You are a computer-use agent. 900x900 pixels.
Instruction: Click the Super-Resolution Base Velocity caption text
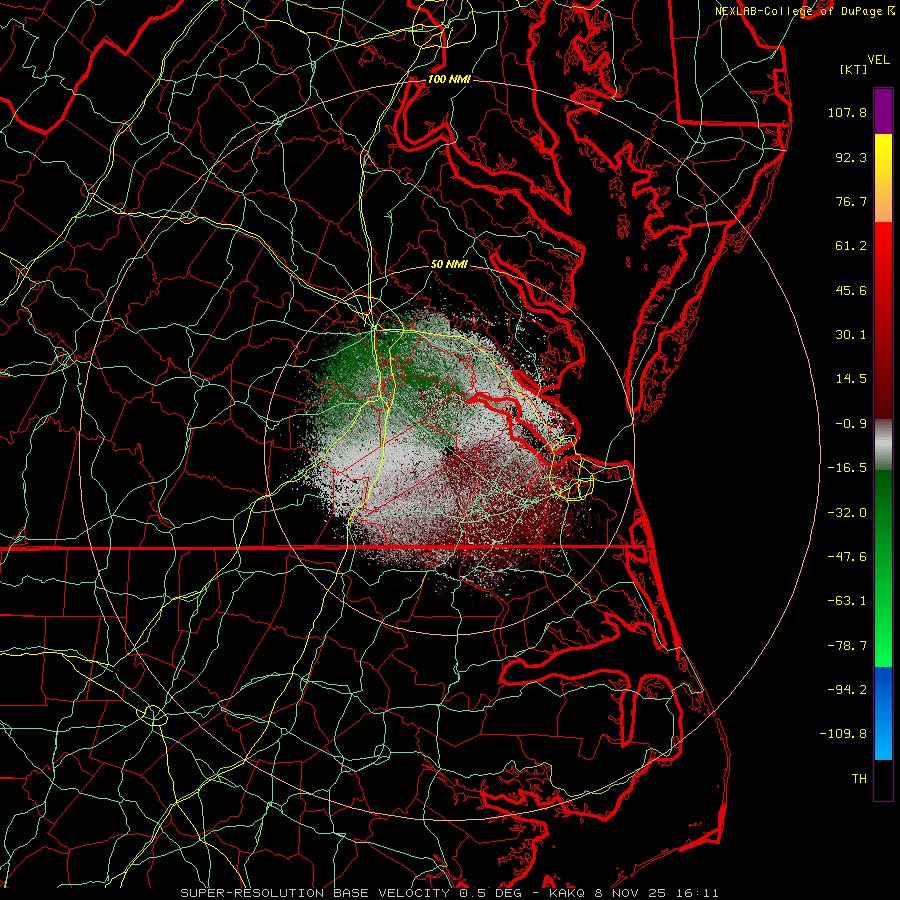coord(449,893)
